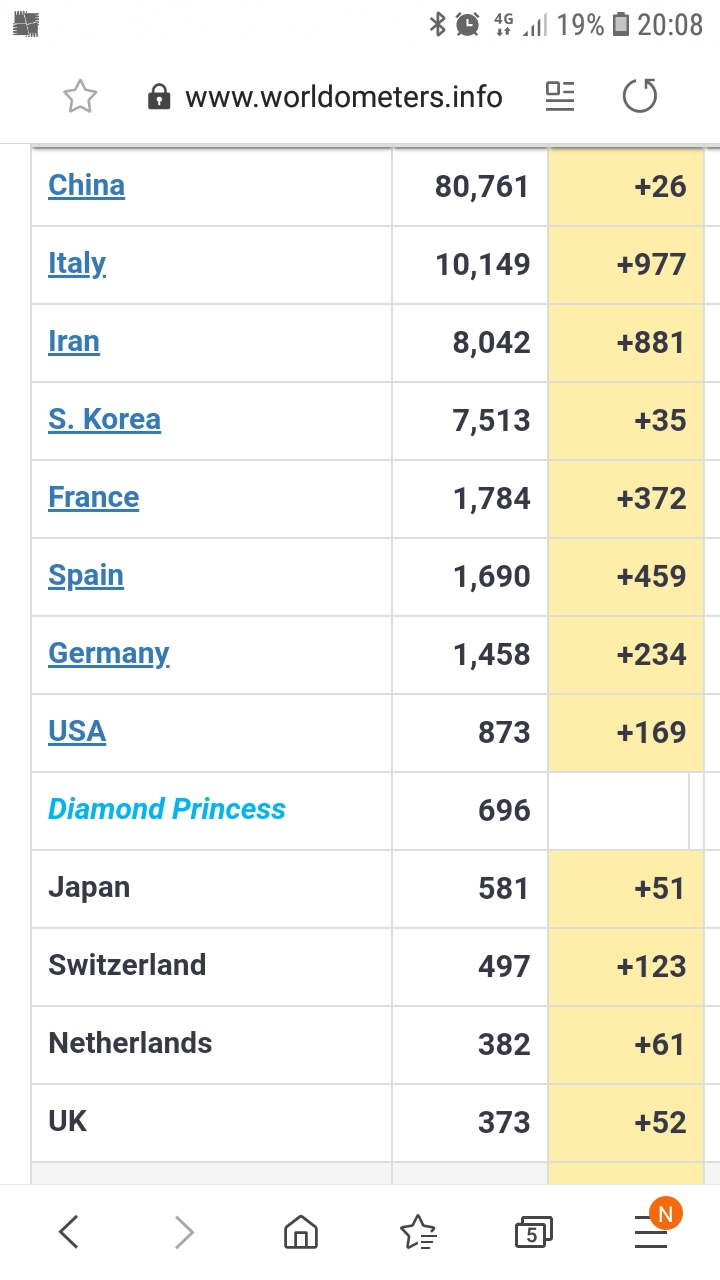
Task: Tap the Diamond Princess row label
Action: [x=167, y=810]
